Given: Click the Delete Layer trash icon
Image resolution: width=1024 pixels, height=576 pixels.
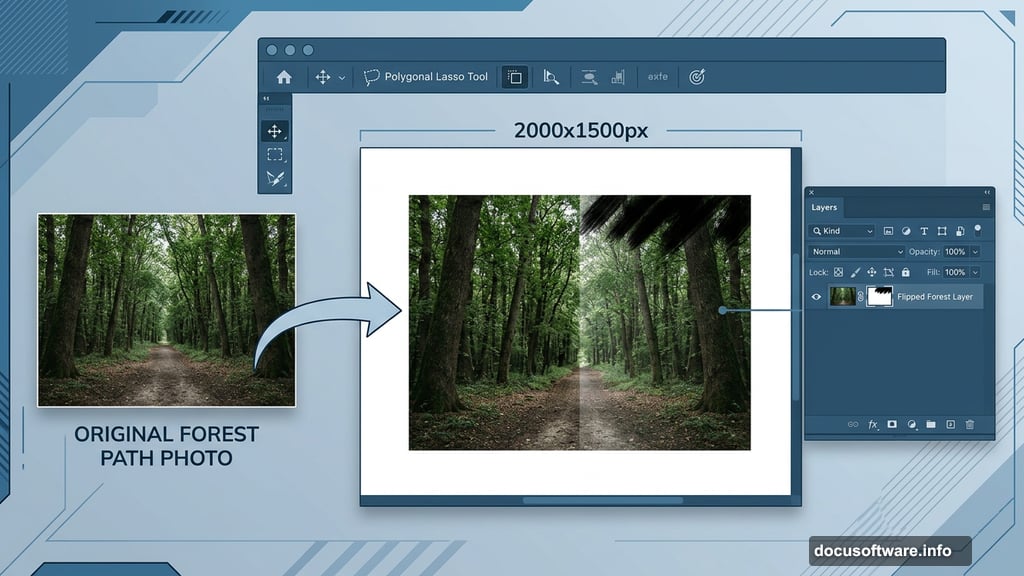Looking at the screenshot, I should [970, 424].
